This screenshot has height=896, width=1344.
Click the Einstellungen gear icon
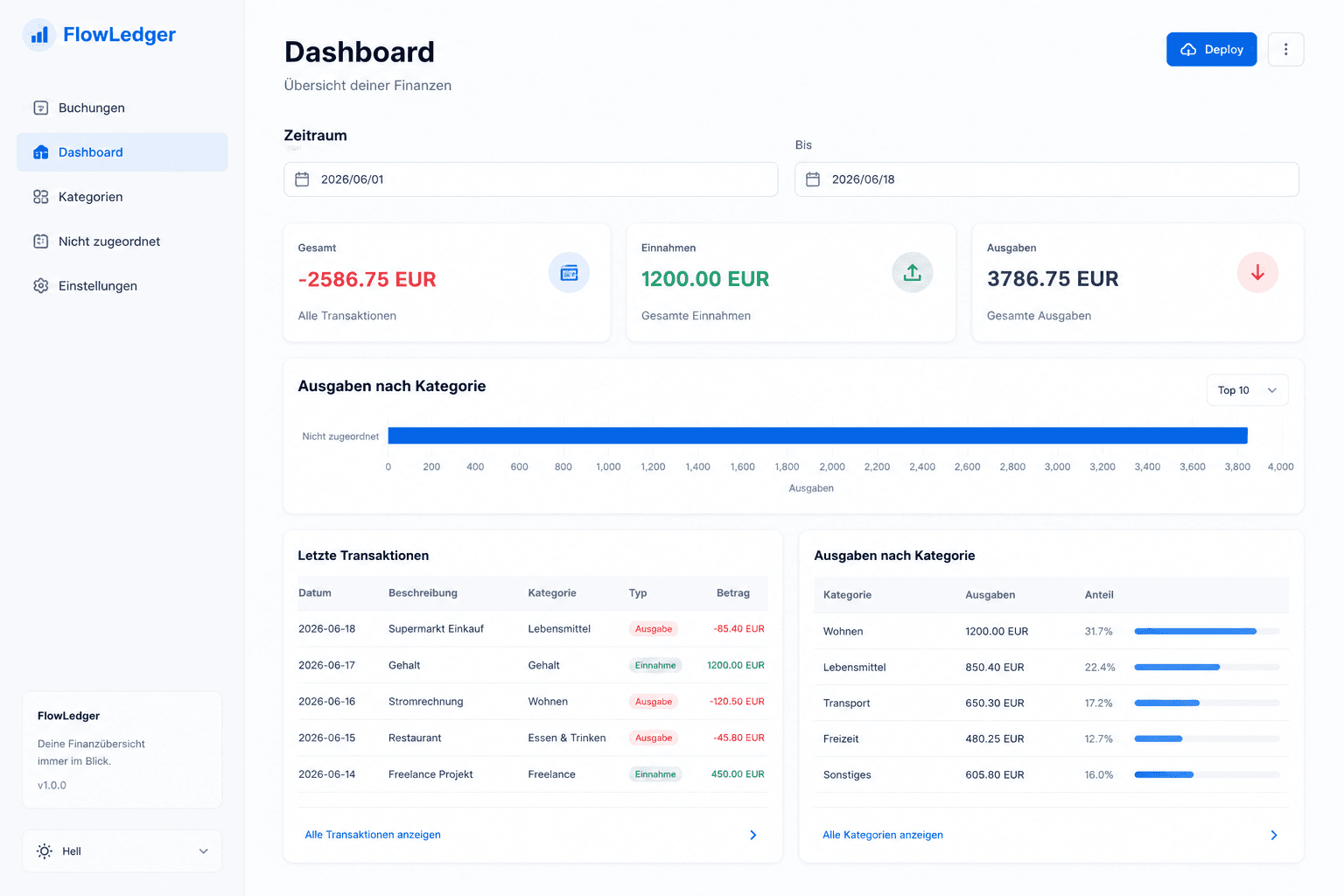[x=40, y=286]
